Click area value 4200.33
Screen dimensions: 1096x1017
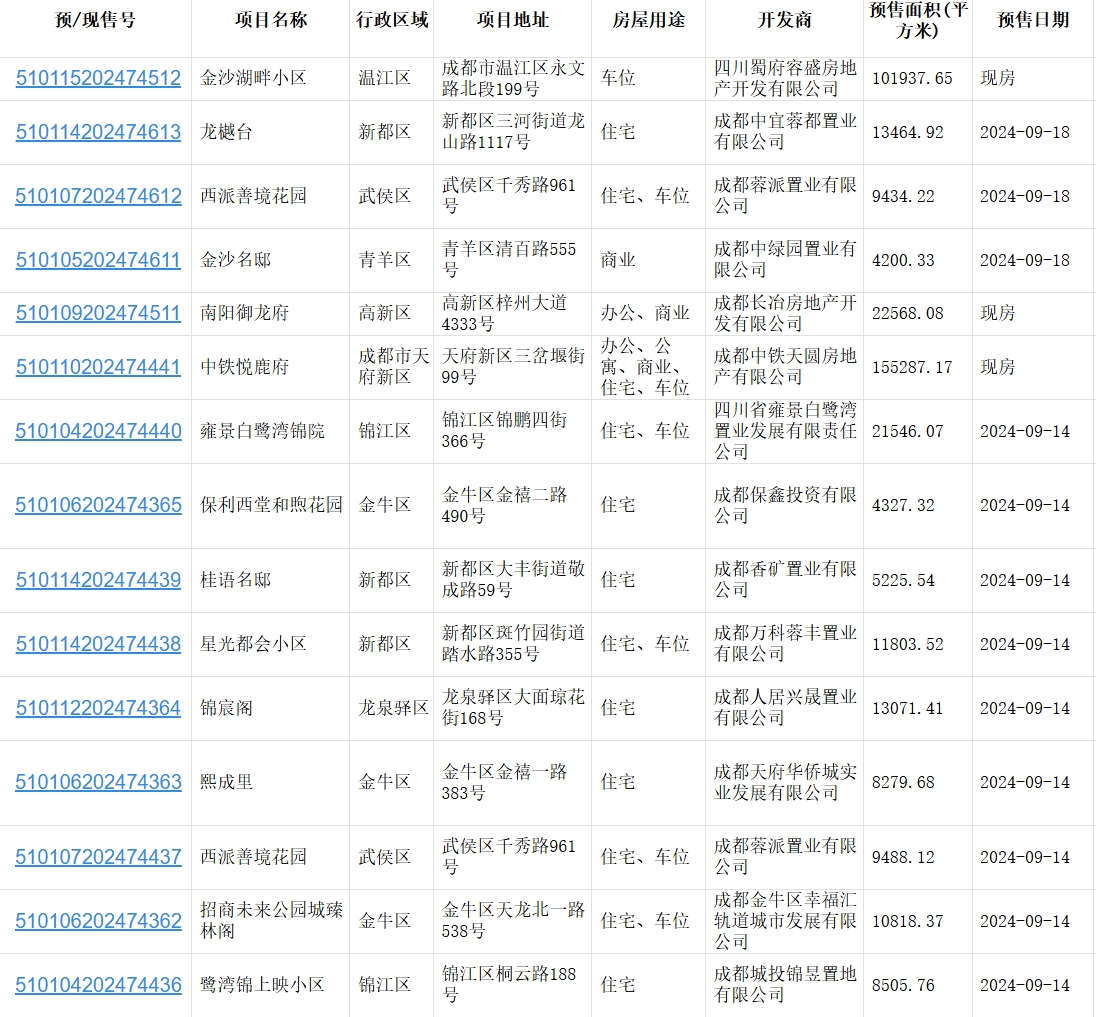pyautogui.click(x=903, y=260)
